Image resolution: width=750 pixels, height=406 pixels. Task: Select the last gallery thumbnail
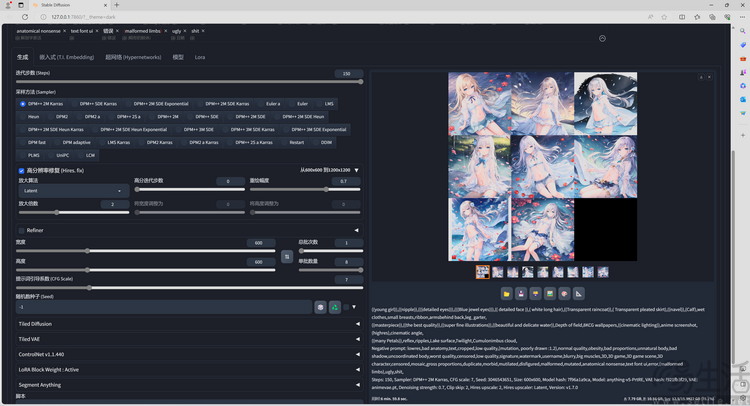[603, 272]
